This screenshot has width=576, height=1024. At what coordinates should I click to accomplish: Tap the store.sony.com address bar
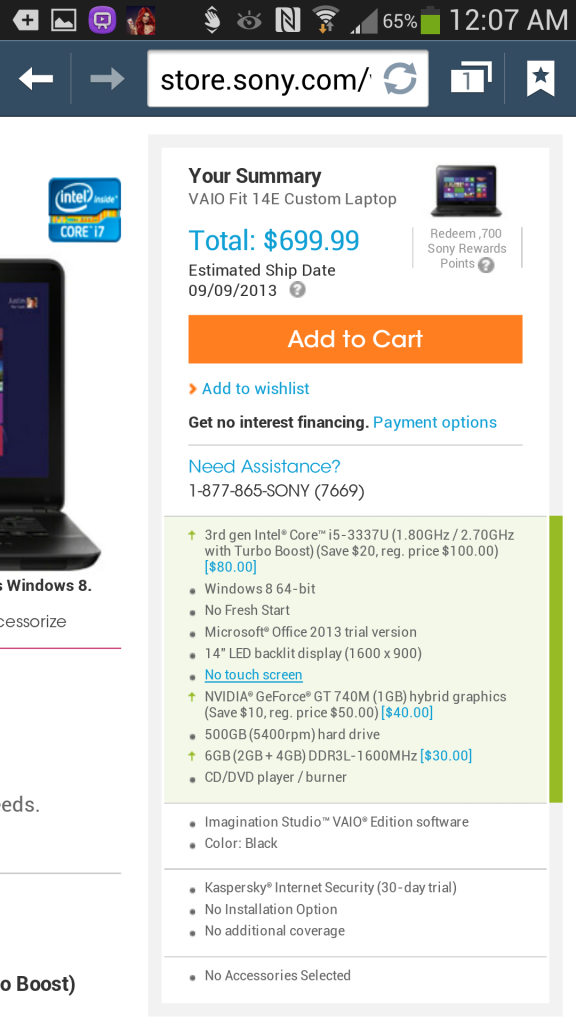tap(266, 79)
